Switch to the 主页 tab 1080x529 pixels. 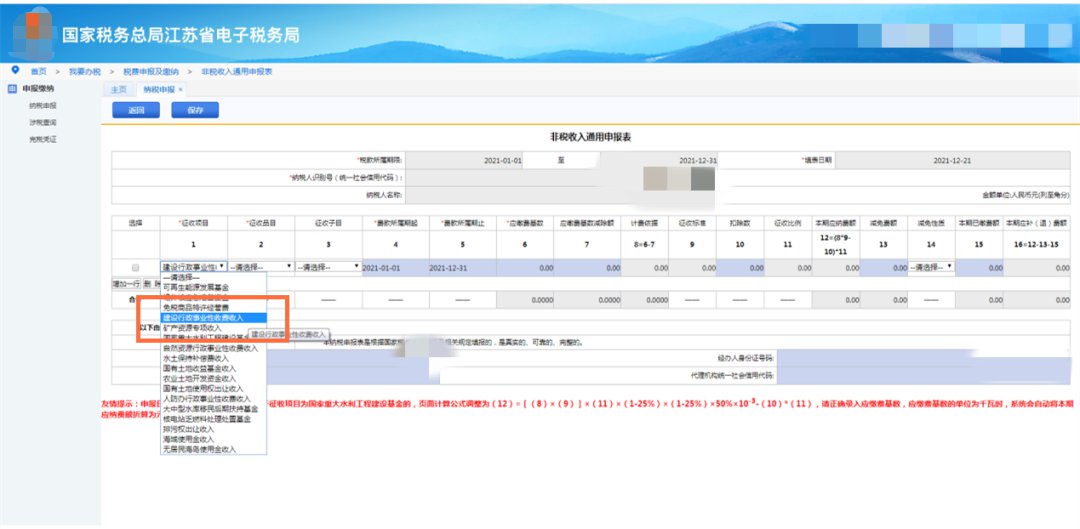pyautogui.click(x=119, y=89)
